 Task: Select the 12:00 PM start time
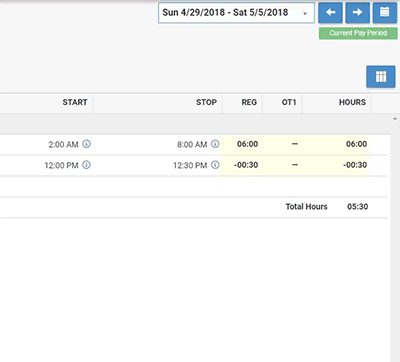pos(61,165)
